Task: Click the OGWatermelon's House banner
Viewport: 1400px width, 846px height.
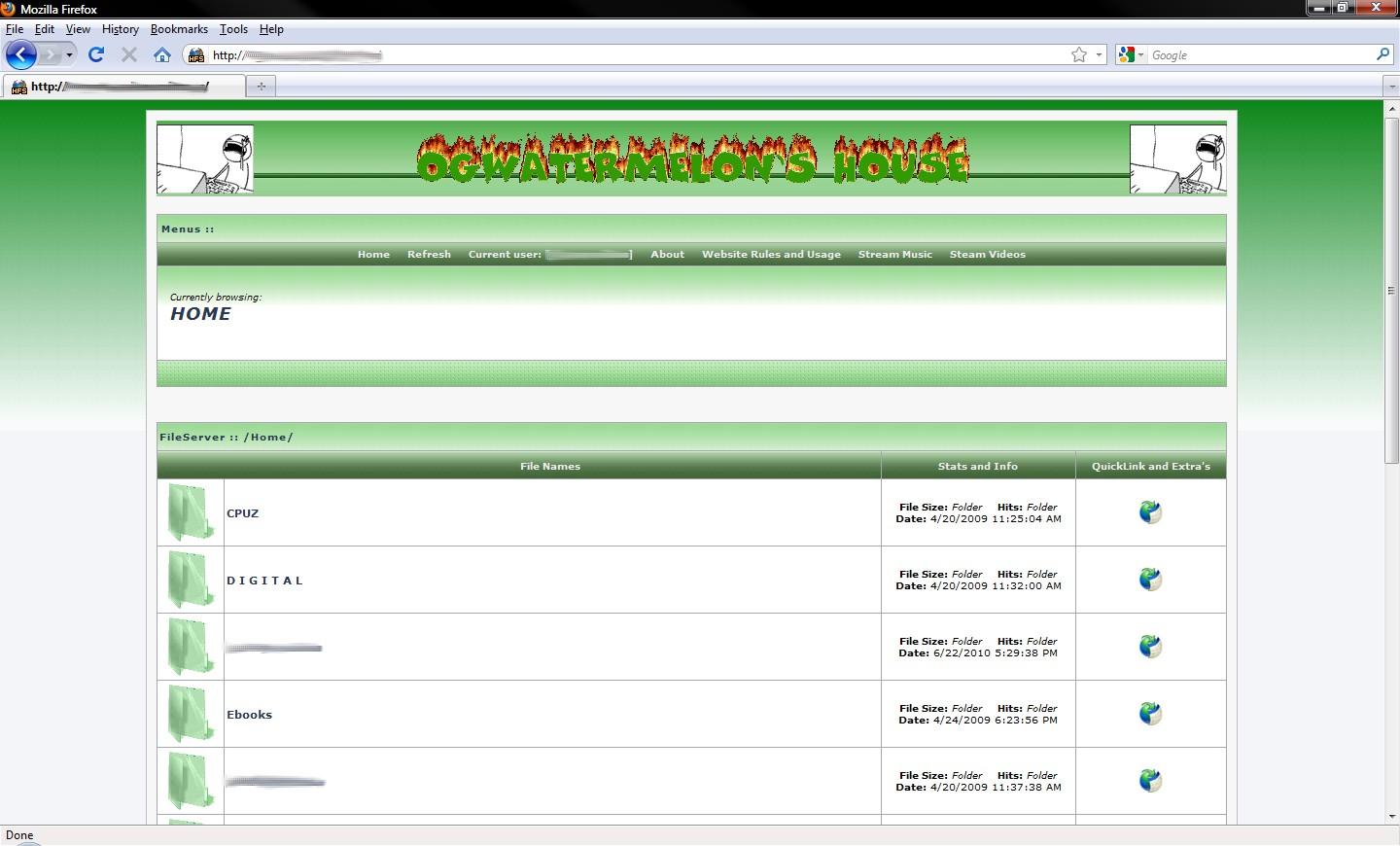Action: [691, 159]
